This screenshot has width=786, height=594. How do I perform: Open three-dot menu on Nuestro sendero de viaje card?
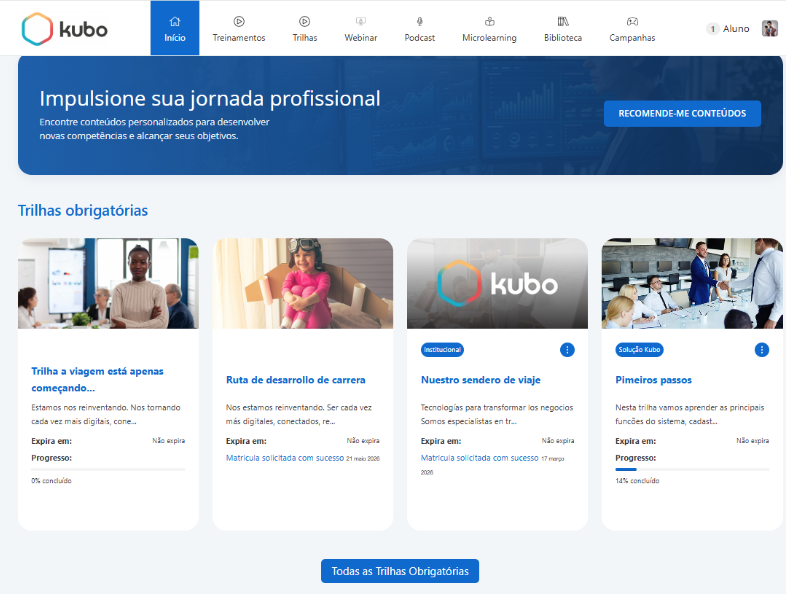tap(567, 350)
